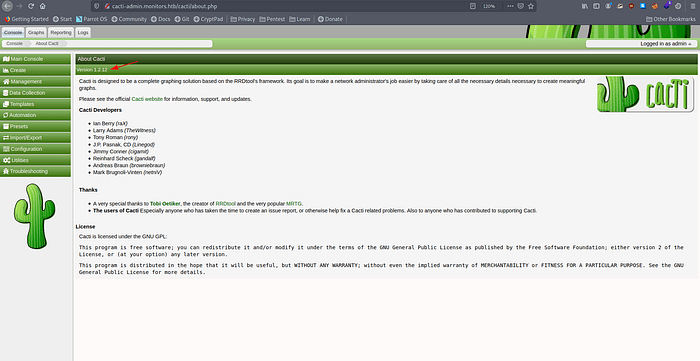Open the Getting Started bookmark

pos(26,19)
